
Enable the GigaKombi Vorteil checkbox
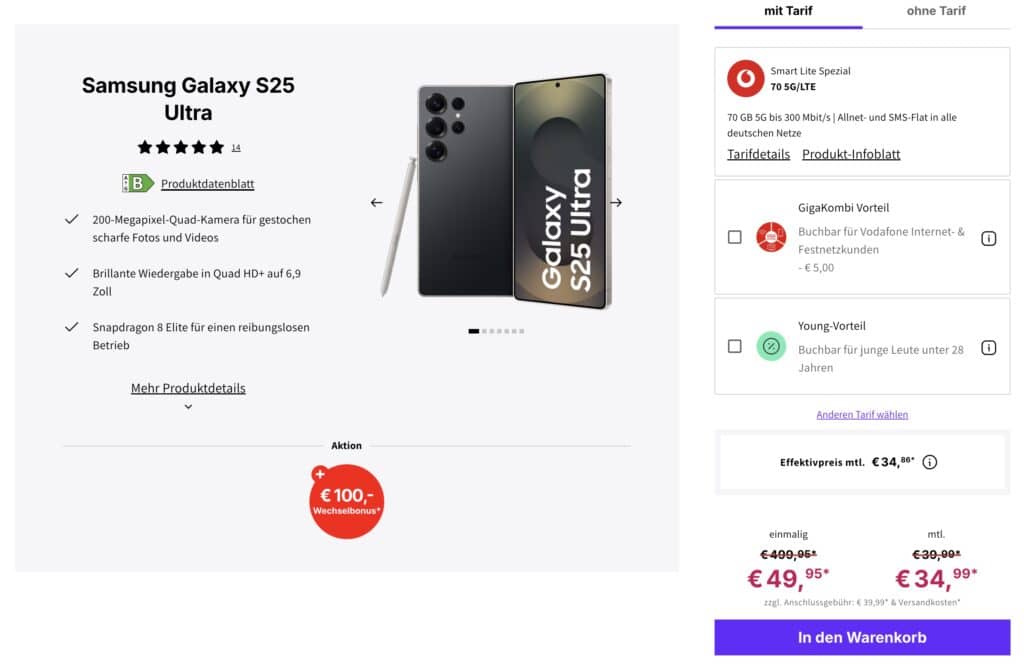(x=735, y=237)
